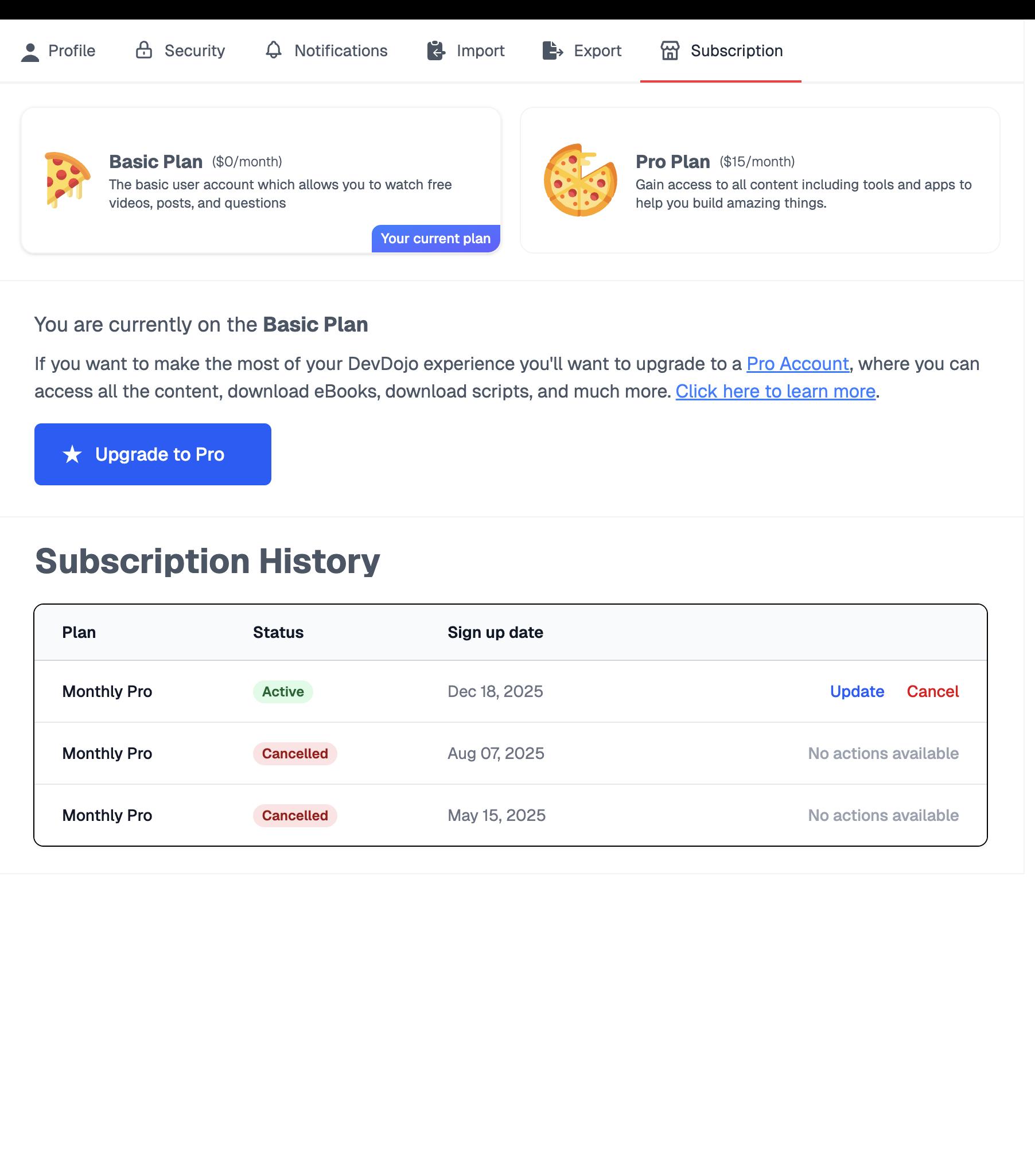Click the Notifications bell icon
This screenshot has height=1176, width=1035.
pos(274,50)
